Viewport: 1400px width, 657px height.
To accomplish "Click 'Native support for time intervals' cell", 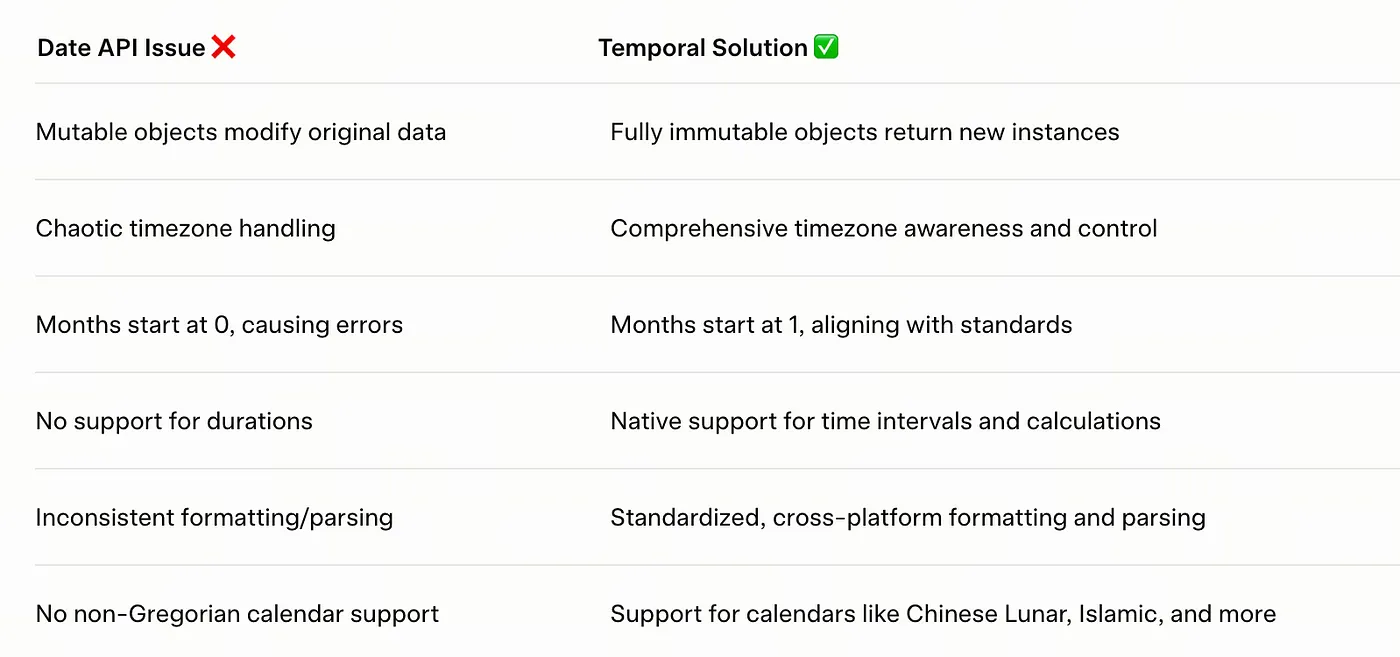I will (886, 421).
